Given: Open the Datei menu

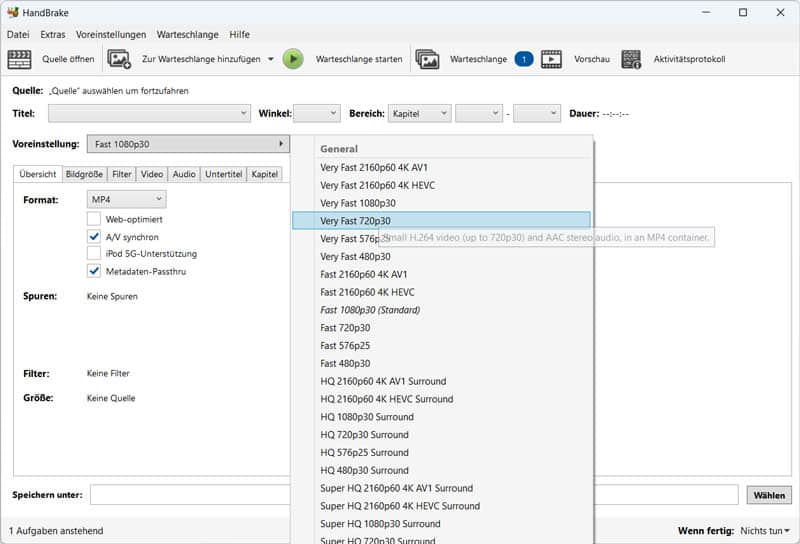Looking at the screenshot, I should pyautogui.click(x=18, y=34).
